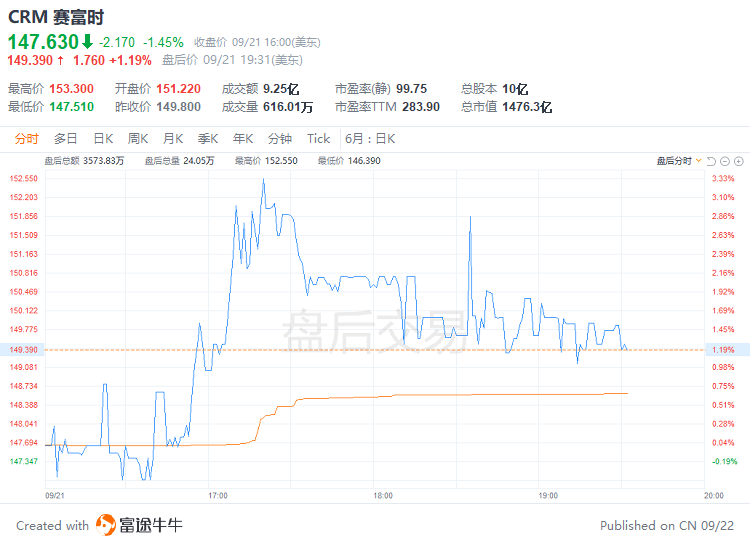Screen dimensions: 750x546
Task: Click the 盘后总额 3573.83万 label
Action: [x=84, y=161]
